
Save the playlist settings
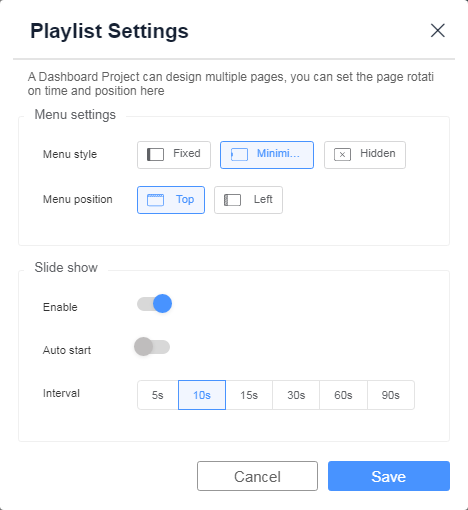pyautogui.click(x=389, y=476)
